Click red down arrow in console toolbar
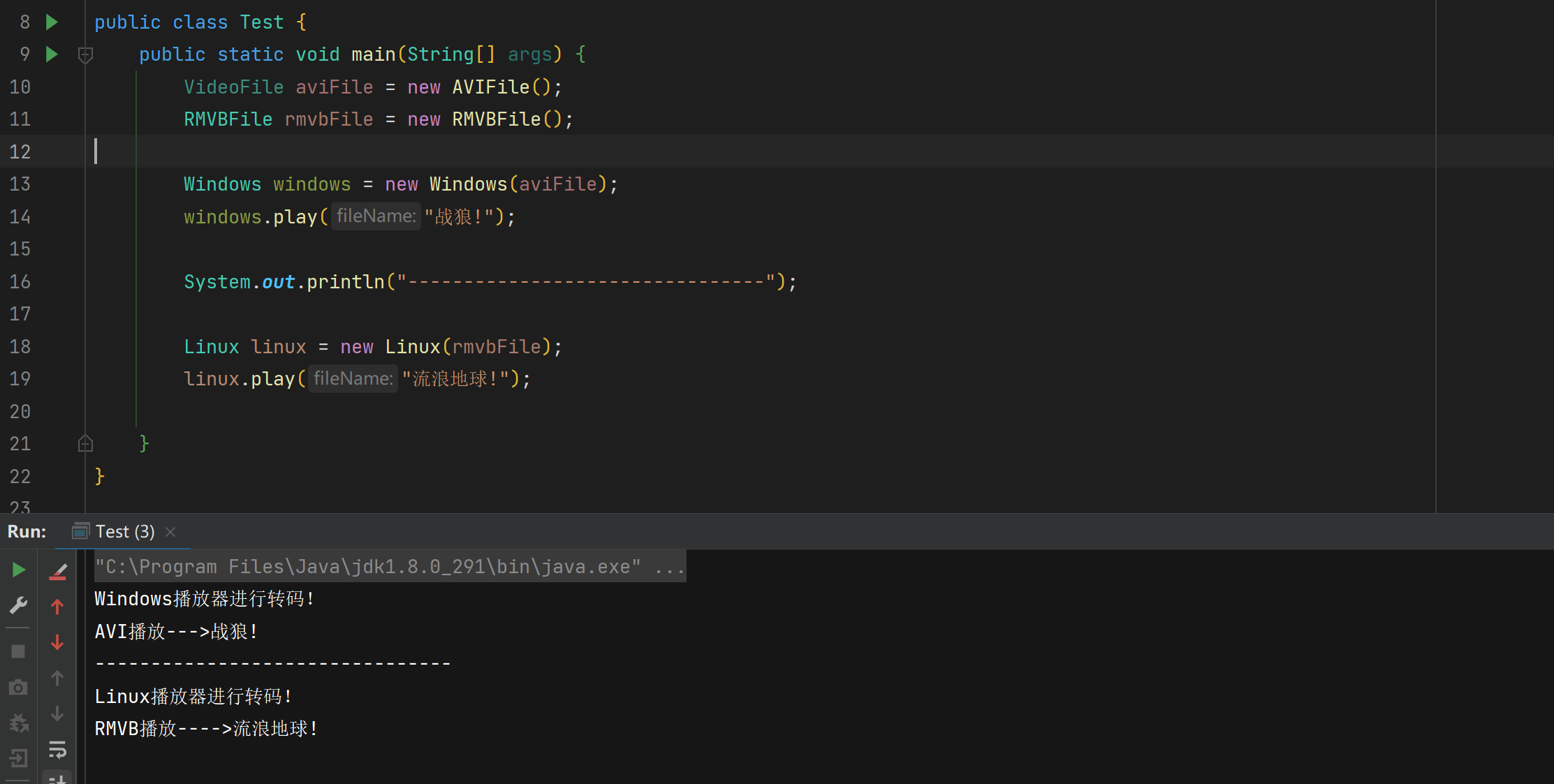The width and height of the screenshot is (1554, 784). tap(58, 642)
